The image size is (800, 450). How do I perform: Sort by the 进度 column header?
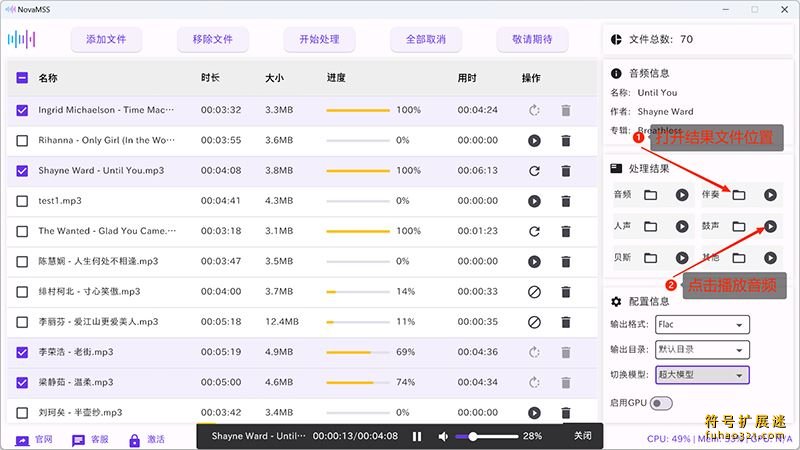pyautogui.click(x=336, y=78)
